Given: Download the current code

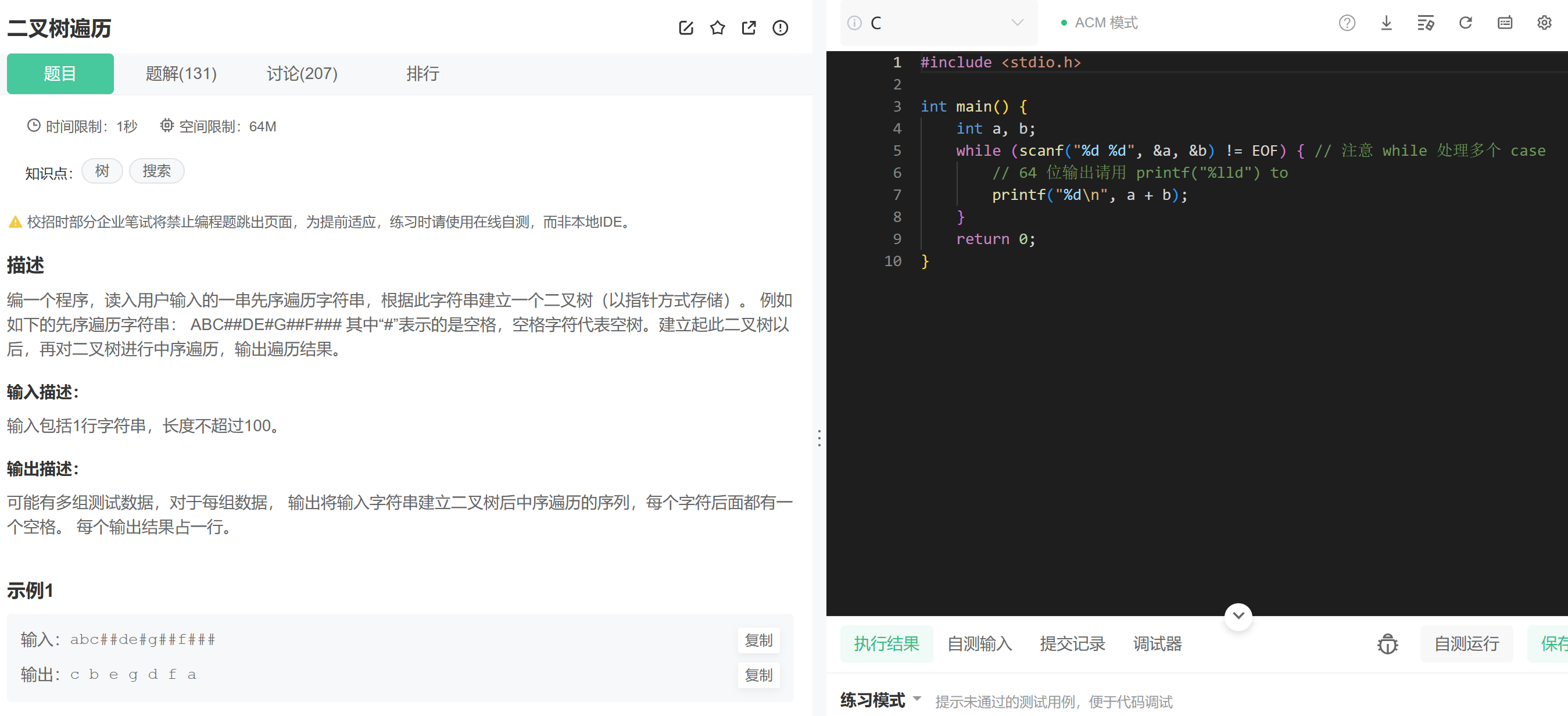Looking at the screenshot, I should (1386, 23).
